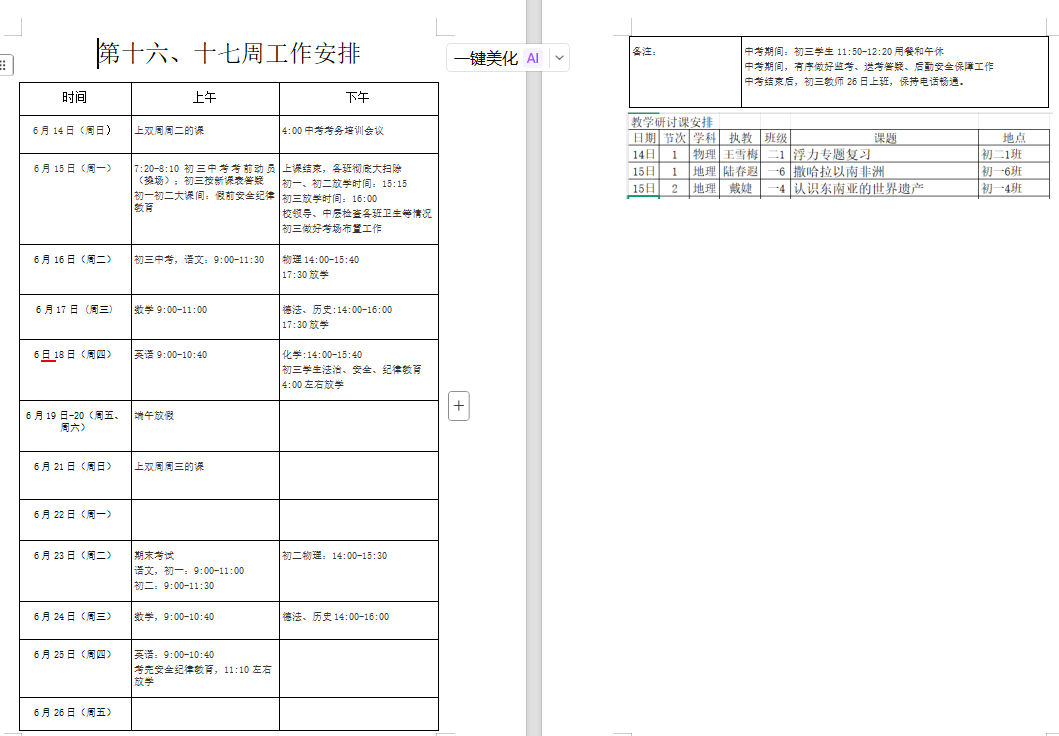Click the 14日 date cell
1059x736 pixels.
[644, 155]
